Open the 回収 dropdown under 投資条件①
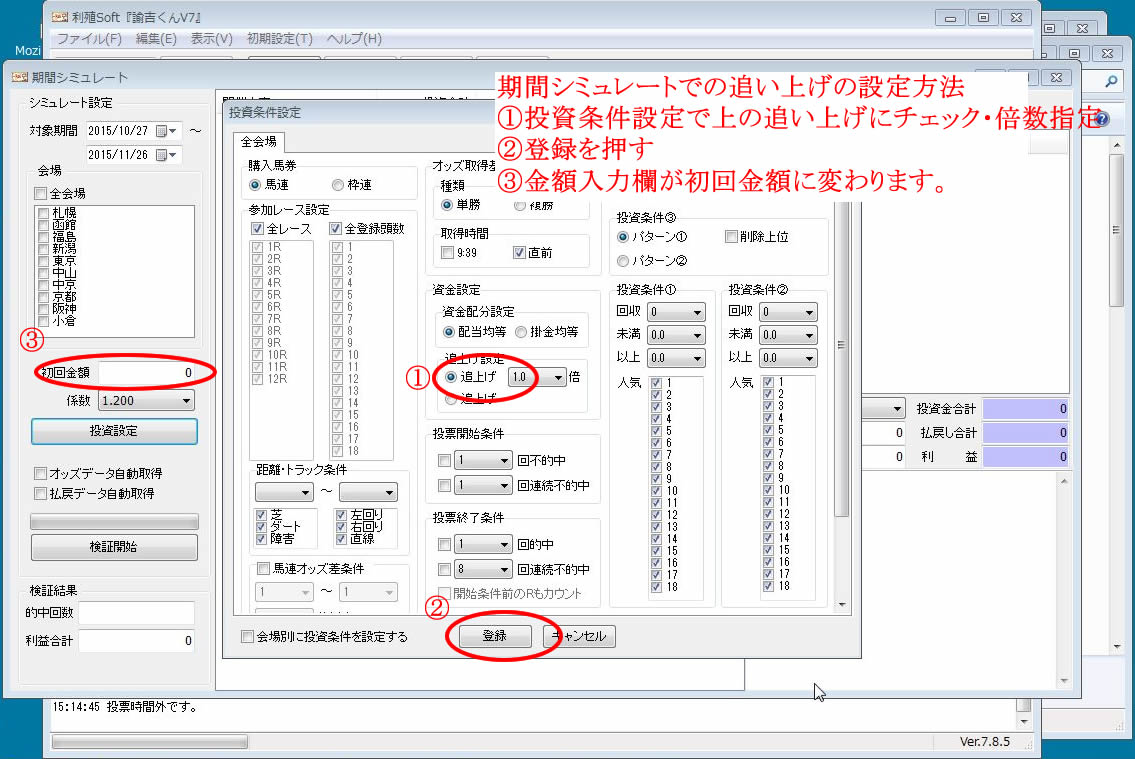 [697, 312]
